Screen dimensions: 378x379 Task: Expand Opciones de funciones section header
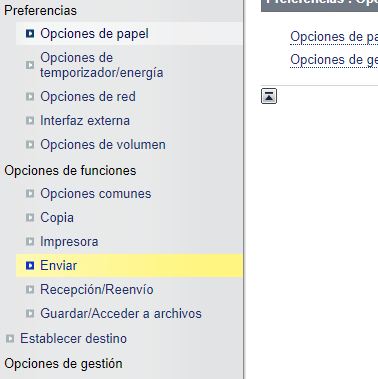pos(70,170)
